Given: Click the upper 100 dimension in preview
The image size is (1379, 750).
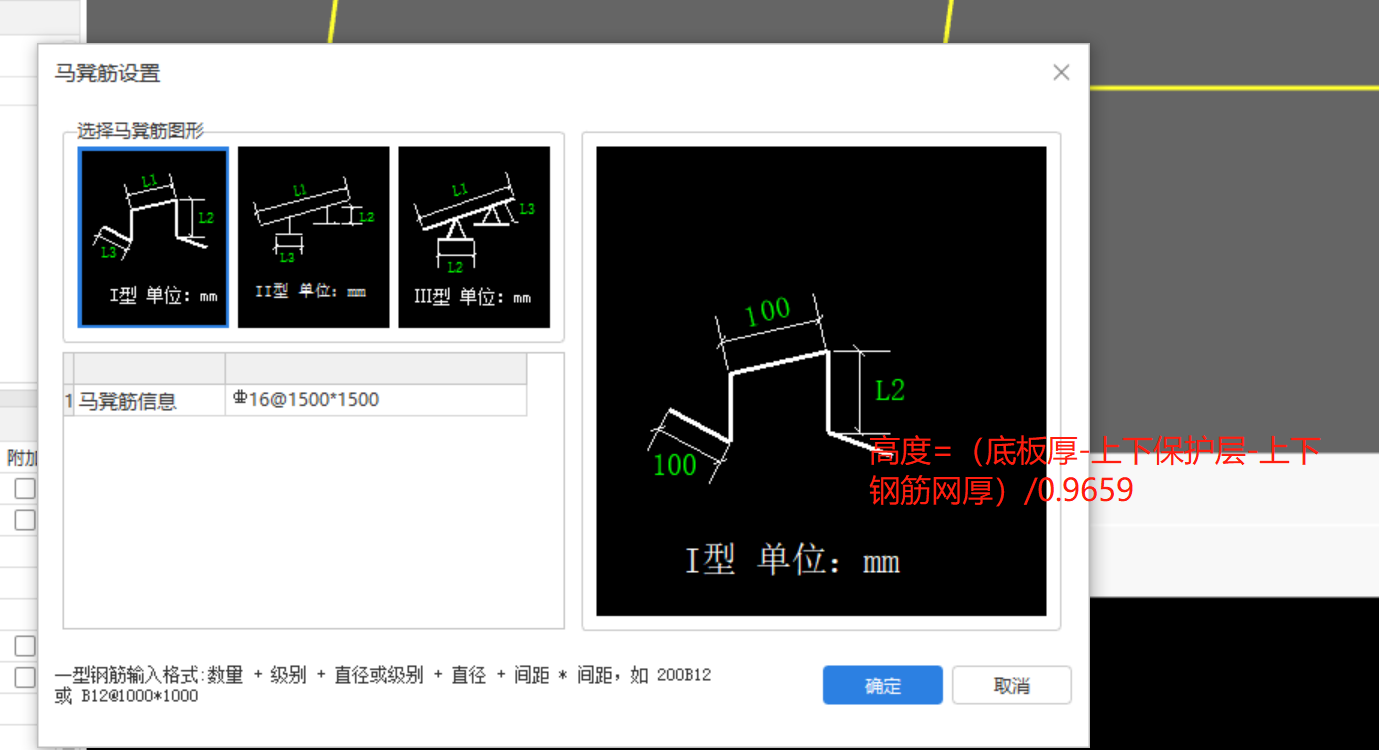Looking at the screenshot, I should point(768,313).
